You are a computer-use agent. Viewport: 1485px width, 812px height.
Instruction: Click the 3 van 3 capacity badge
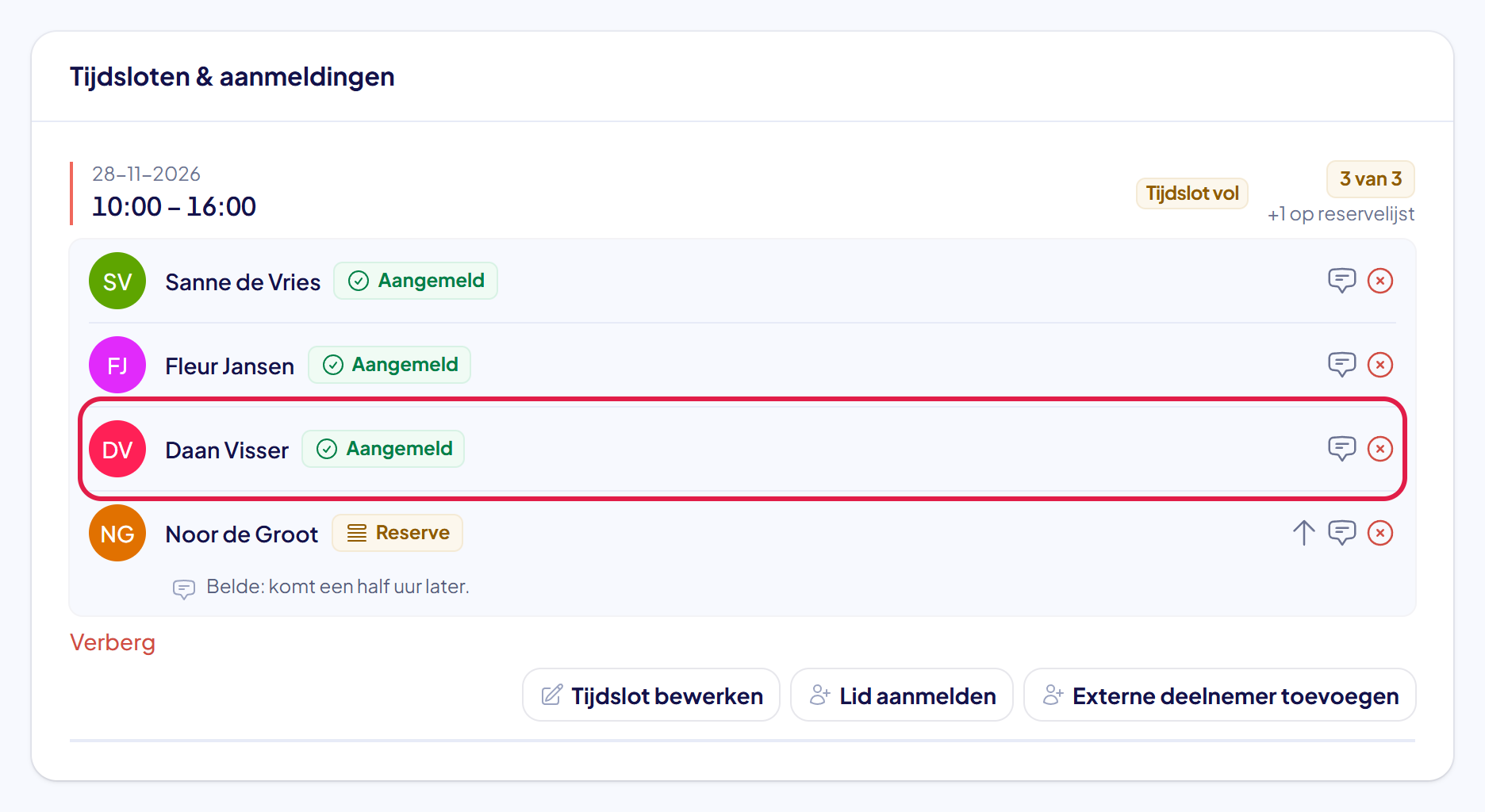(1371, 179)
